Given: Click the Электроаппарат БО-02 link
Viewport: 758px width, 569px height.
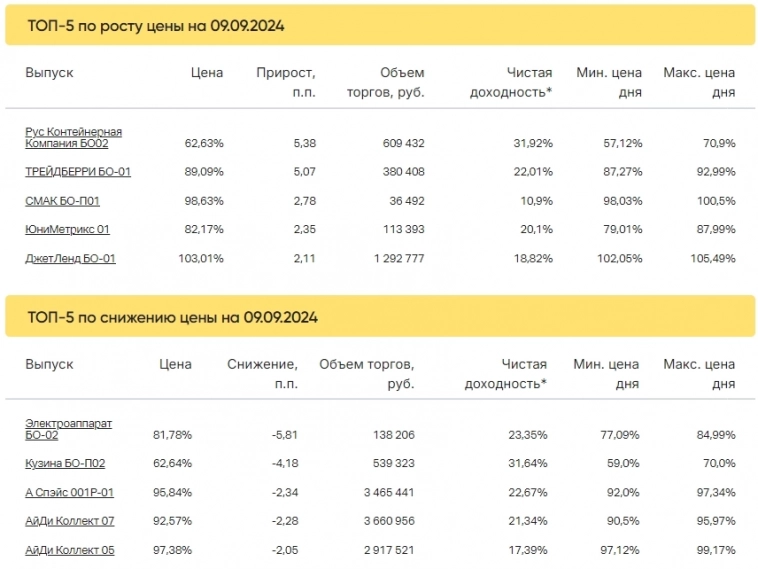Looking at the screenshot, I should (68, 429).
